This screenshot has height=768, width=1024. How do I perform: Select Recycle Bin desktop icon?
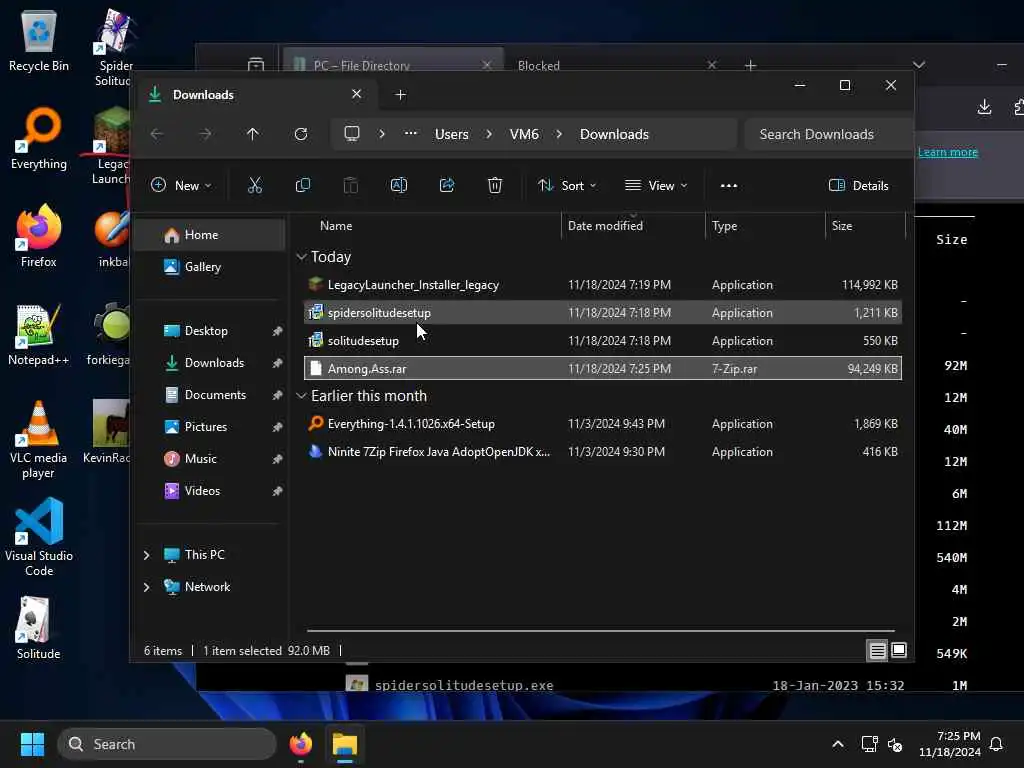pos(39,40)
